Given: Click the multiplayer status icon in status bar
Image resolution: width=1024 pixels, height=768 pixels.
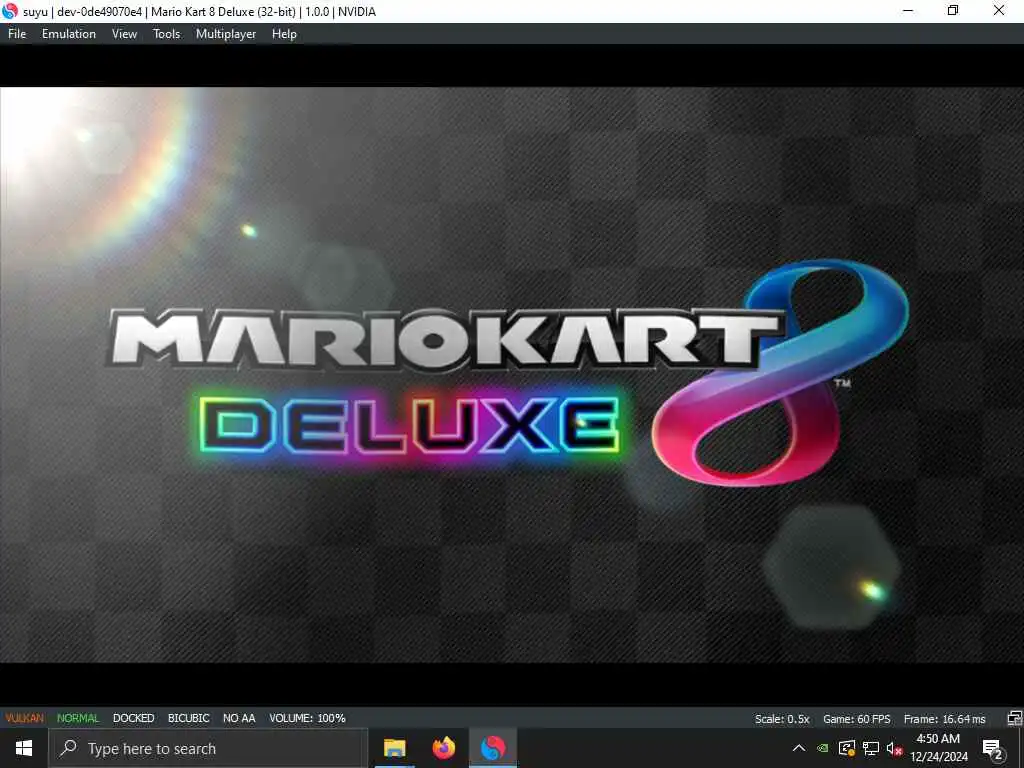Looking at the screenshot, I should click(x=1014, y=718).
